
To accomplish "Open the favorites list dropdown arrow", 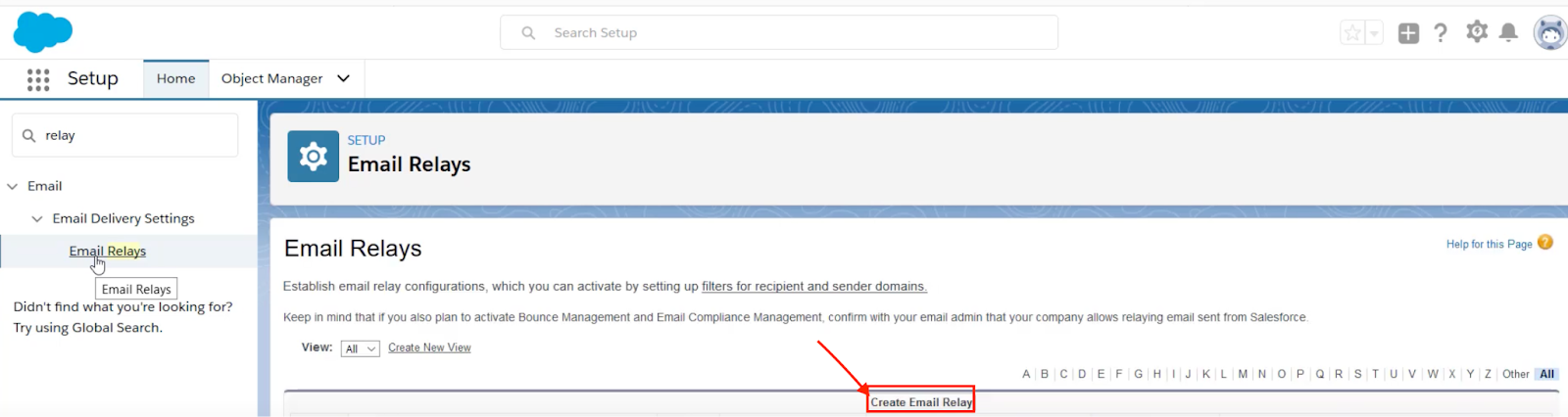I will click(1374, 33).
